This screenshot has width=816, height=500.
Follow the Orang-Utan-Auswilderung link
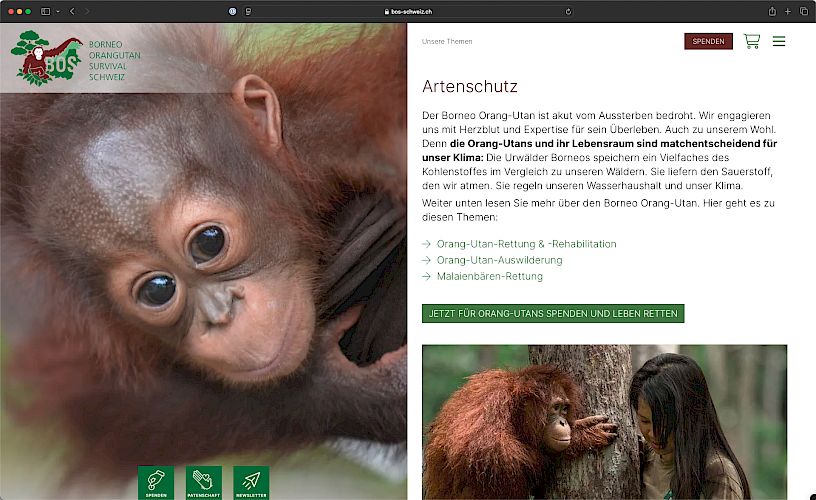[499, 260]
